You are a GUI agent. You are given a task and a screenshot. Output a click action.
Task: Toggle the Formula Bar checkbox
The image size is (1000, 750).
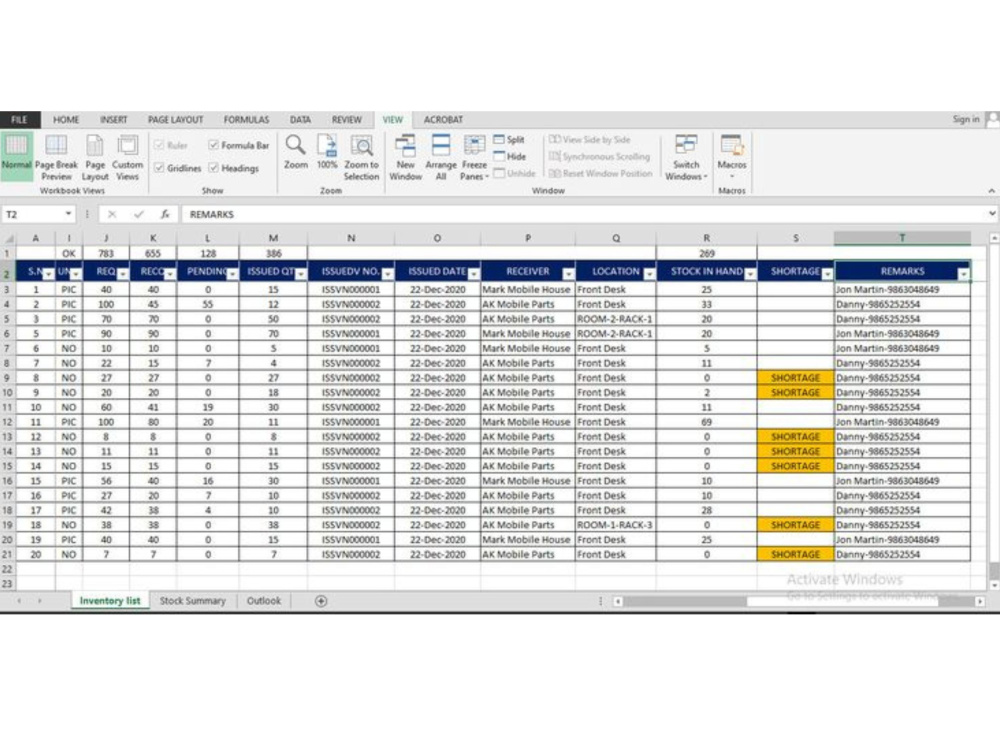click(x=214, y=145)
